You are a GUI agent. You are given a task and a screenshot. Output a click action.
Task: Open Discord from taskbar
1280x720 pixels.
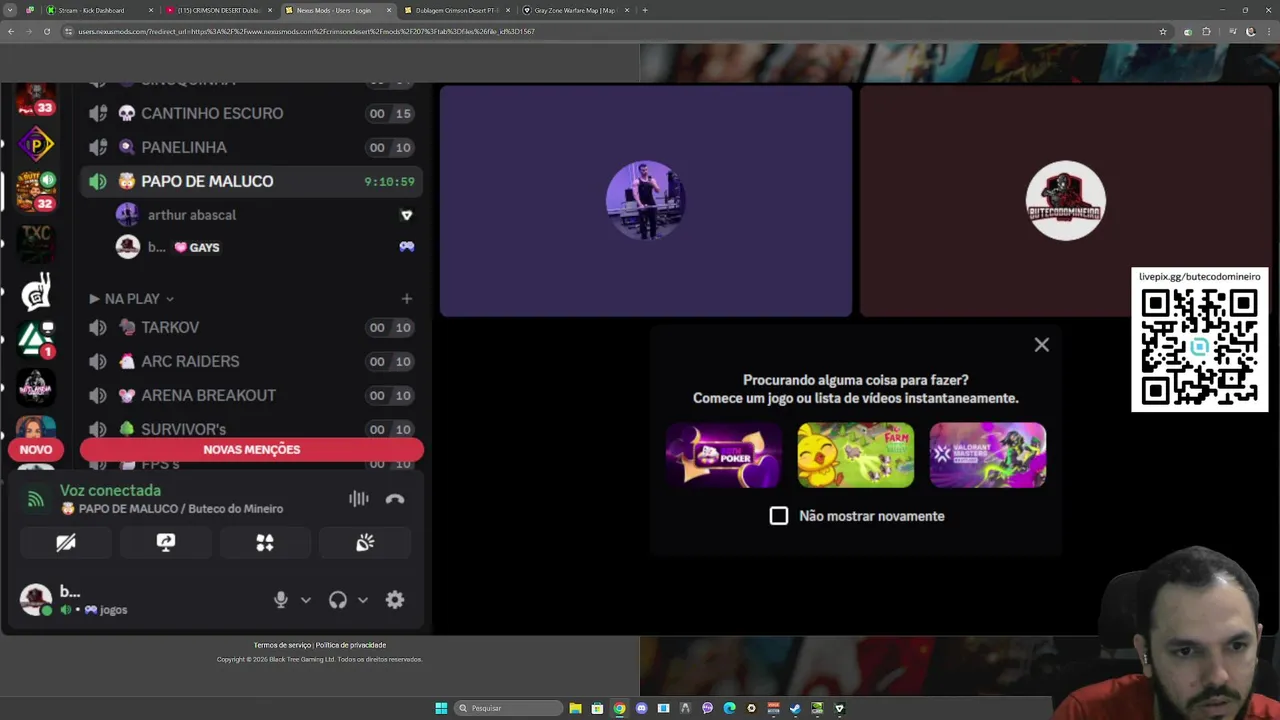pyautogui.click(x=641, y=708)
